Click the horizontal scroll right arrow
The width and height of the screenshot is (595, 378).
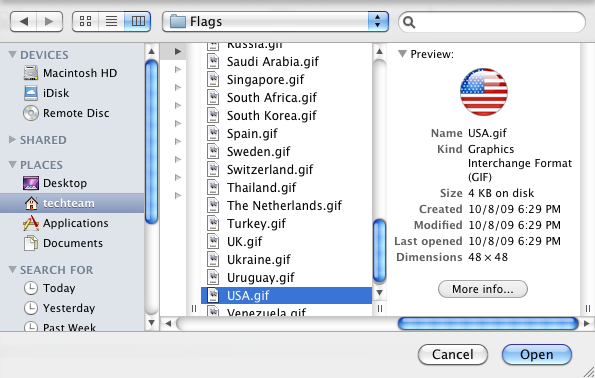[587, 324]
